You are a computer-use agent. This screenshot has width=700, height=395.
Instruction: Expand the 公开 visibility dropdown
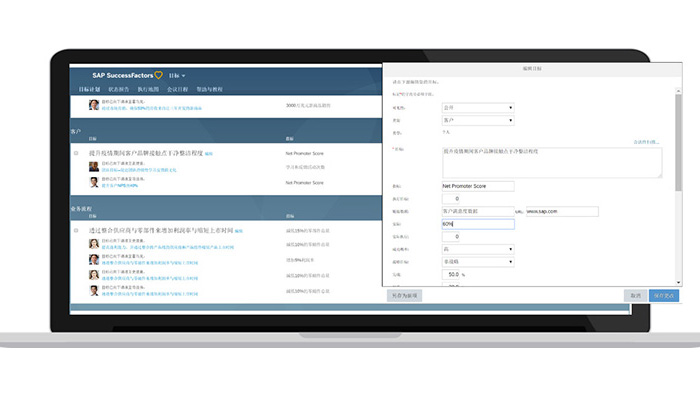tap(478, 108)
